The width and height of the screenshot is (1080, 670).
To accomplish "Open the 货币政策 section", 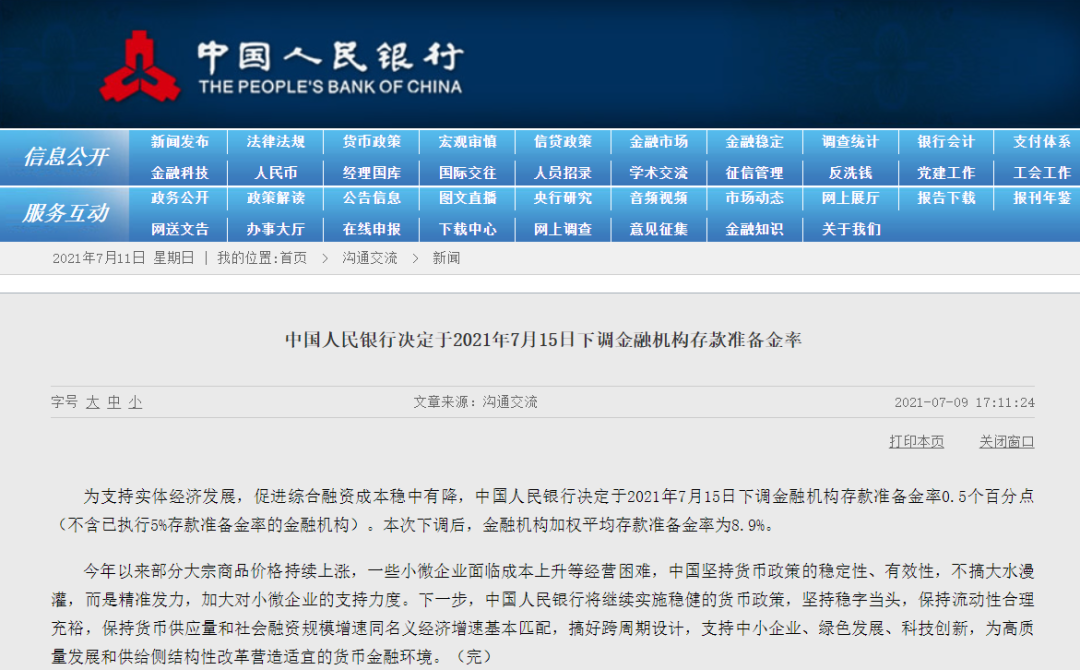I will (x=371, y=141).
